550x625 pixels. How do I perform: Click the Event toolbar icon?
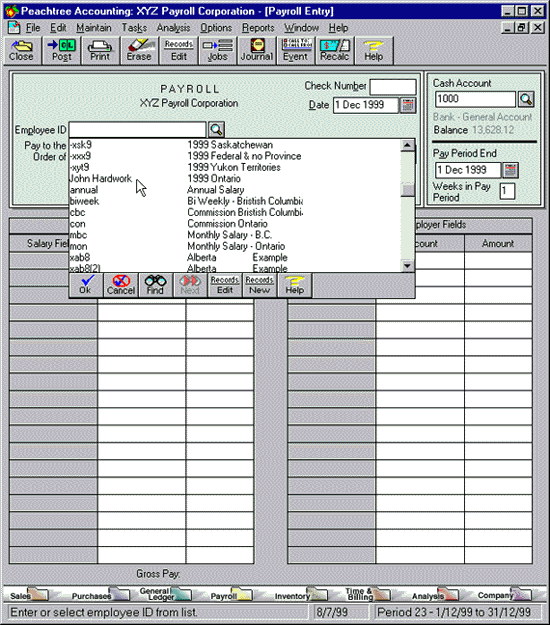tap(295, 51)
